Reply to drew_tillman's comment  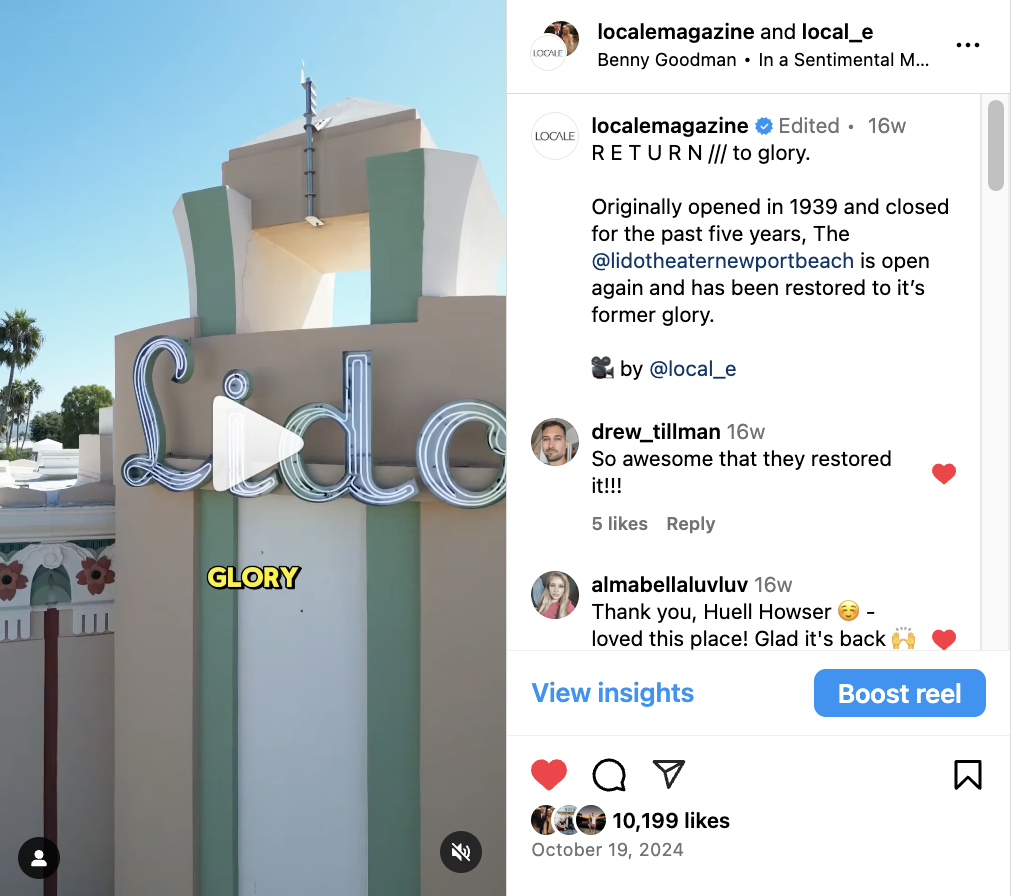pyautogui.click(x=691, y=524)
